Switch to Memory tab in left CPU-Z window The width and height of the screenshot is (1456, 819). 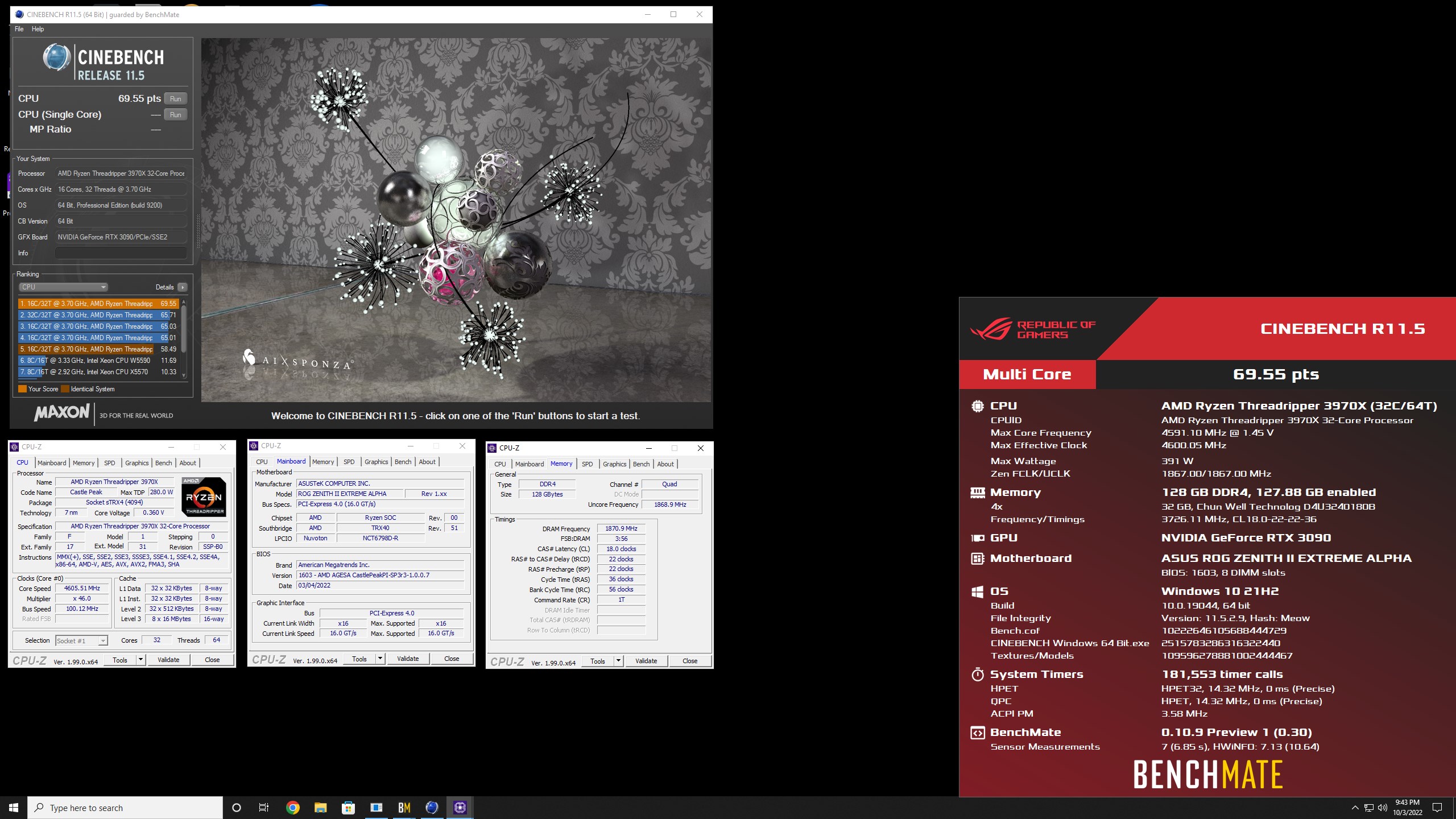[84, 463]
